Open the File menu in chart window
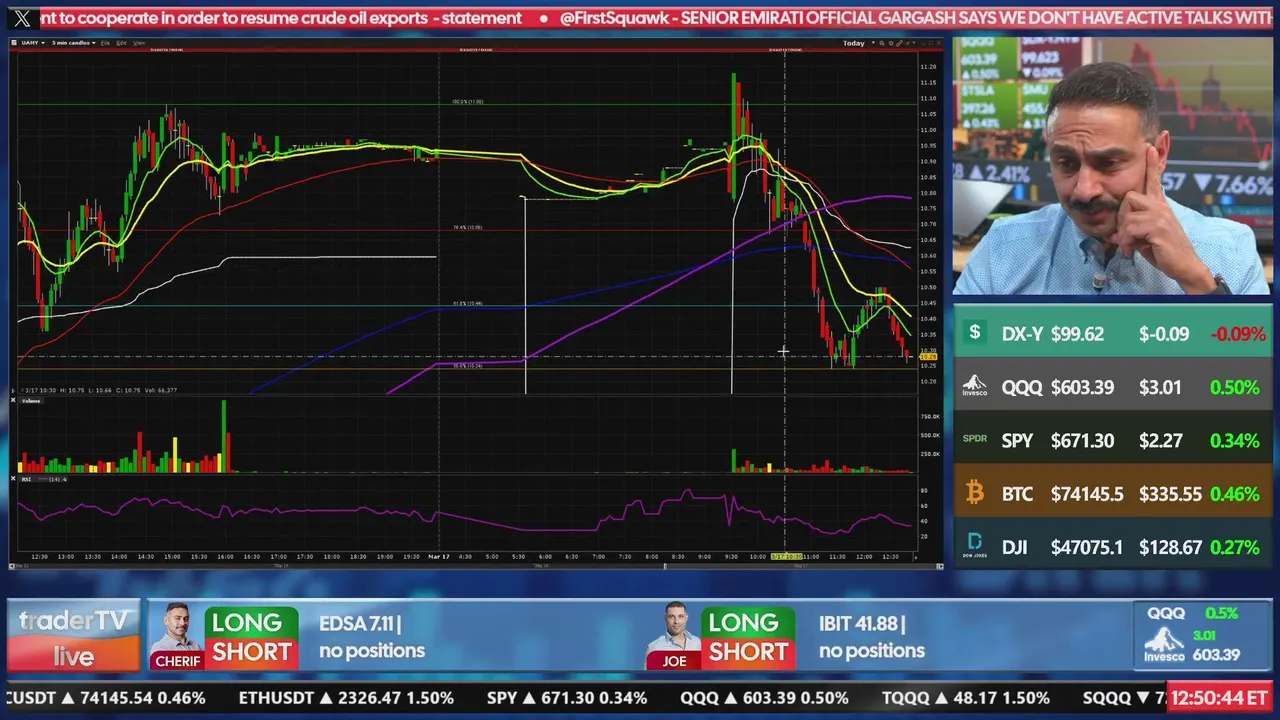Image resolution: width=1280 pixels, height=720 pixels. (105, 43)
